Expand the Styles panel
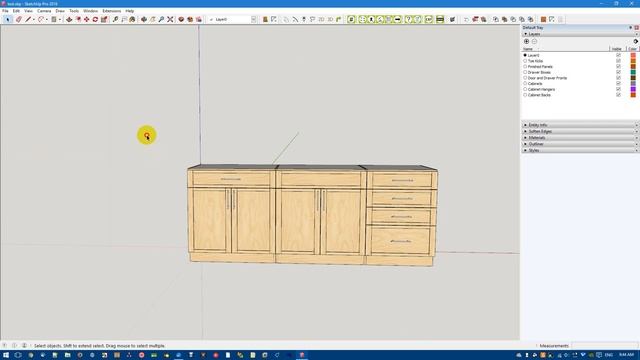 pos(580,150)
